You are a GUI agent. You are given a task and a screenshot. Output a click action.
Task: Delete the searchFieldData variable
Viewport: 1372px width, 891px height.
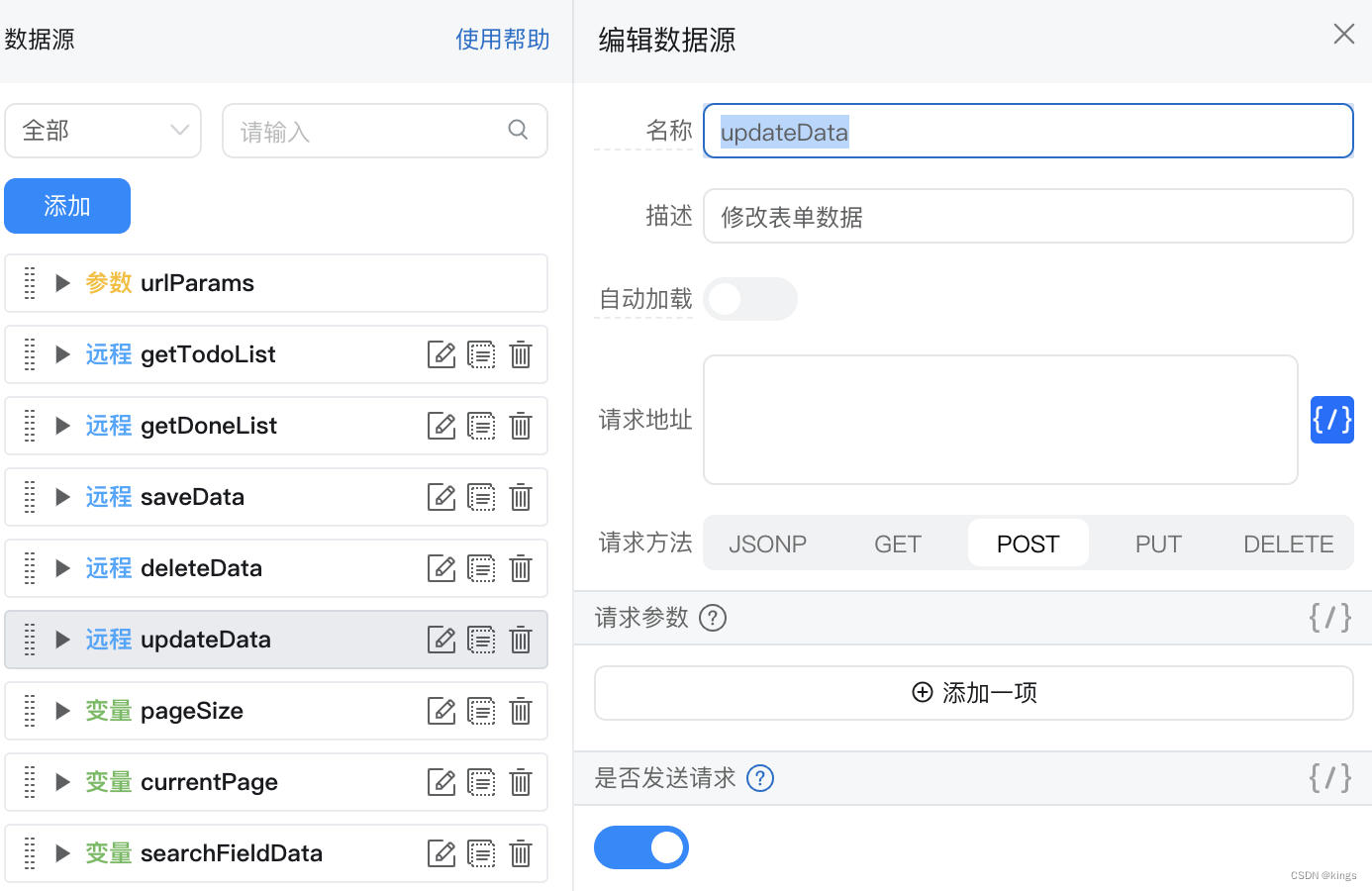coord(521,853)
